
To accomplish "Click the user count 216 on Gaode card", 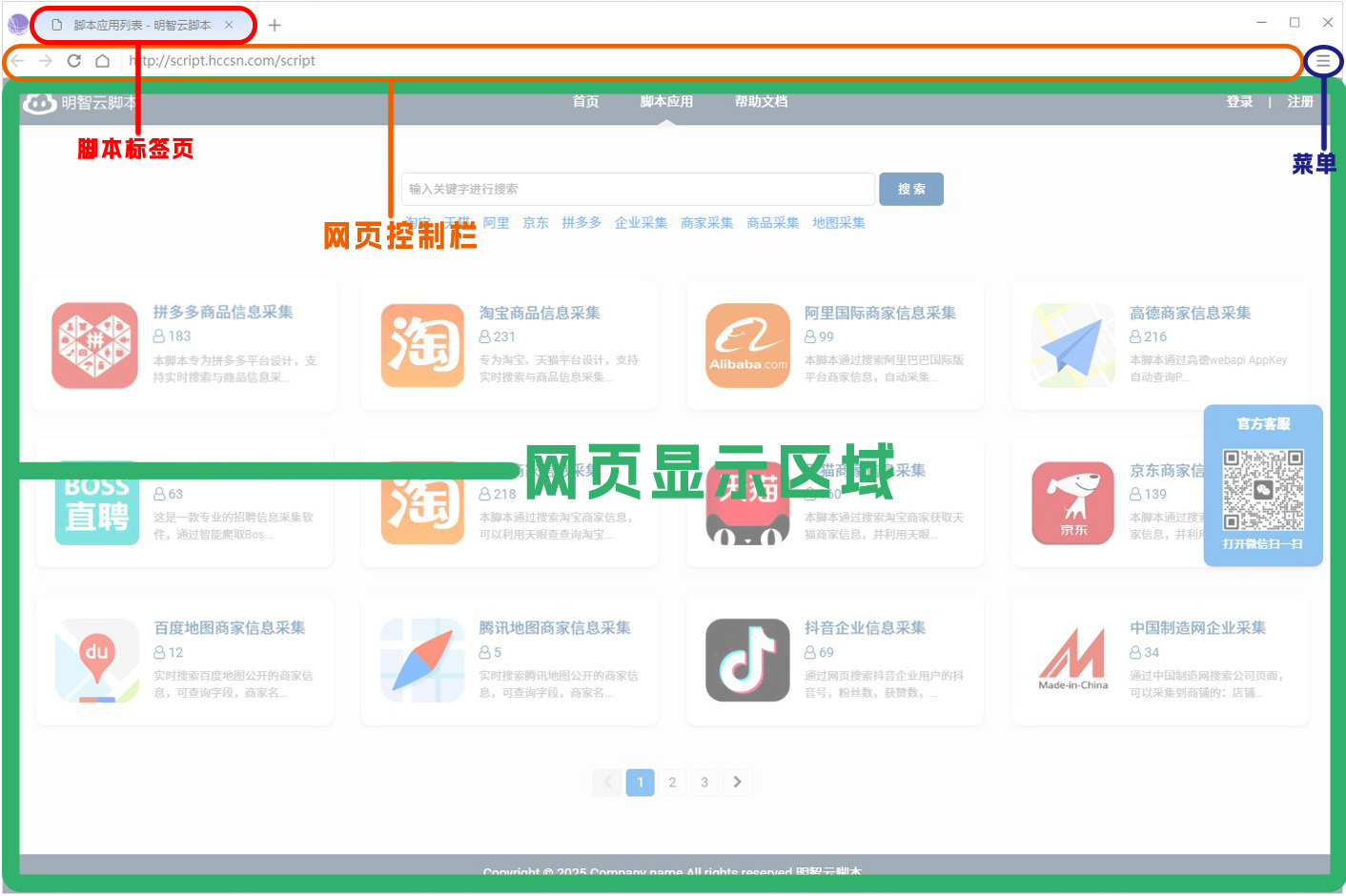I will 1149,337.
